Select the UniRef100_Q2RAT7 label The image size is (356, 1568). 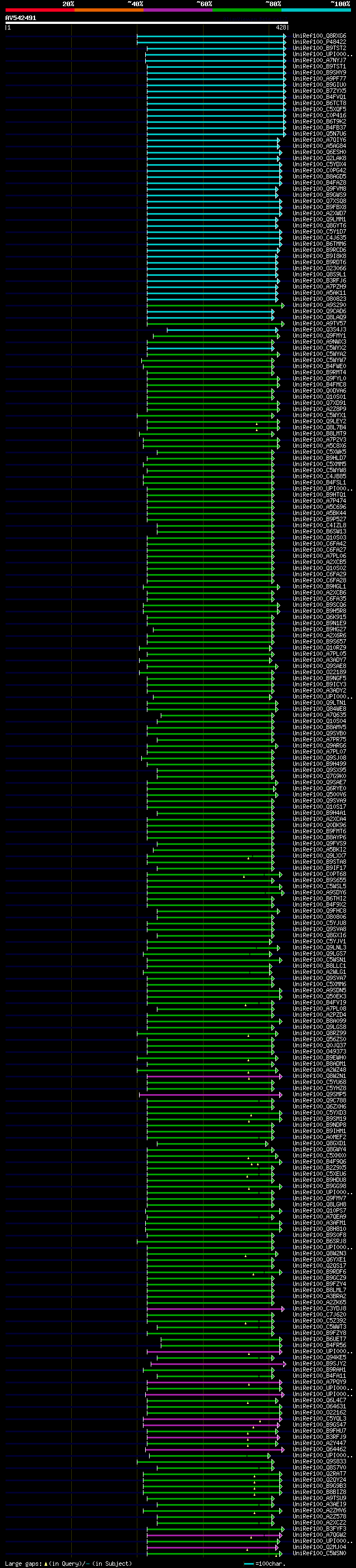(319, 1473)
